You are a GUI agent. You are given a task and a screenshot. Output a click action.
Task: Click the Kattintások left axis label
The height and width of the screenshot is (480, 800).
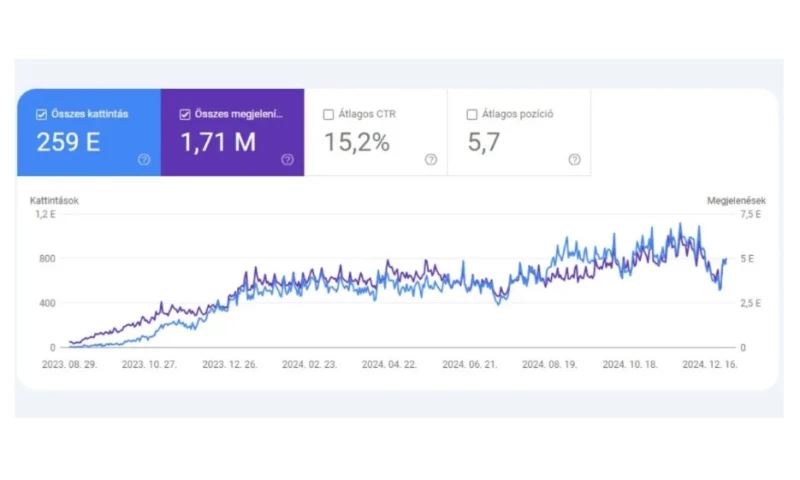(x=54, y=200)
